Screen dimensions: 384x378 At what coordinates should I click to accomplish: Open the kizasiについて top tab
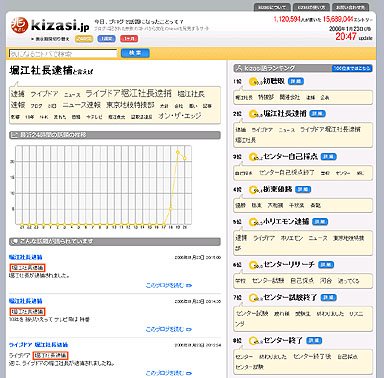[272, 7]
